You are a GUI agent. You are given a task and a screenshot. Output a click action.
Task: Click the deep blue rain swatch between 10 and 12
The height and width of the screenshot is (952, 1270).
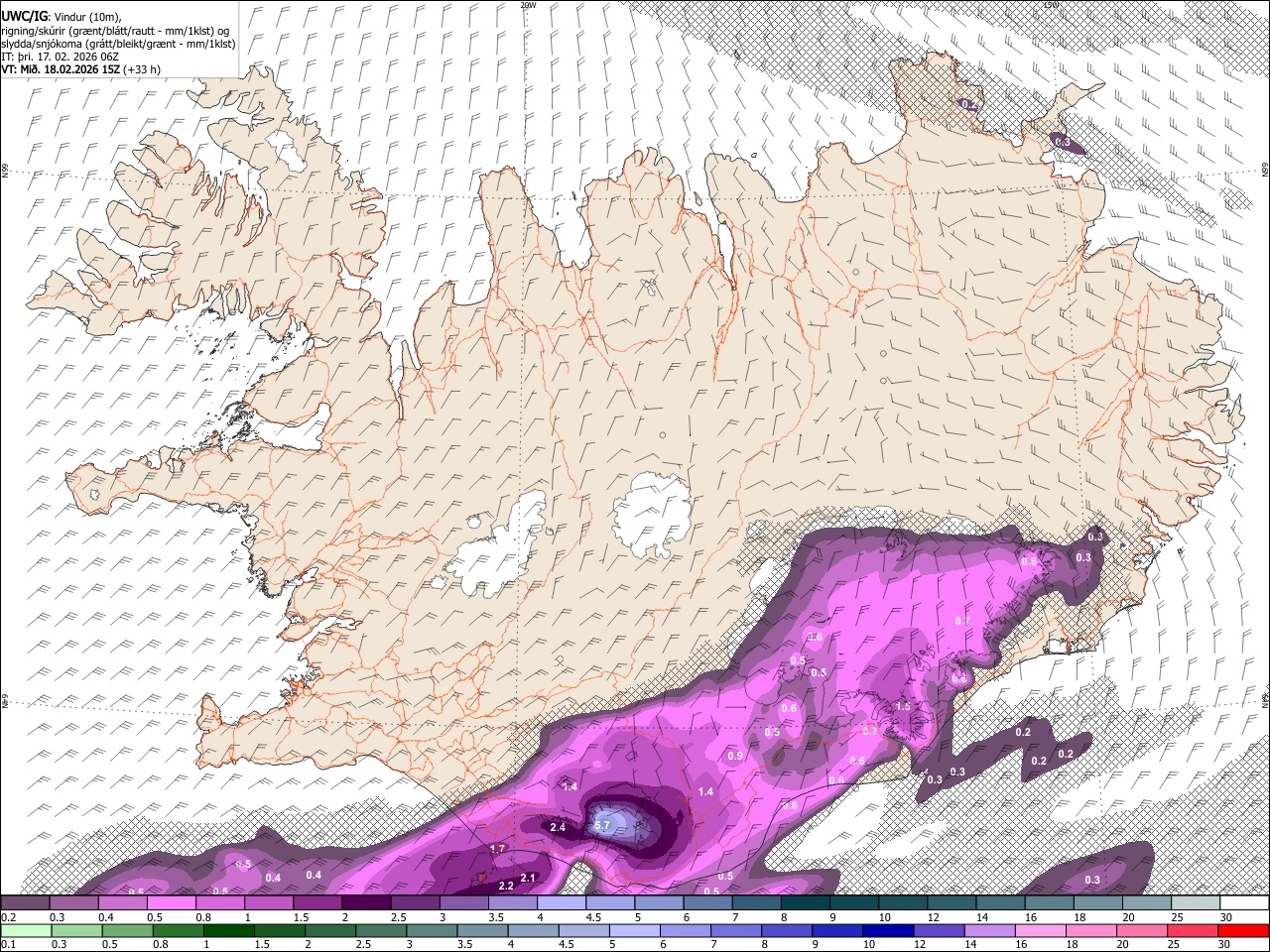click(x=888, y=931)
